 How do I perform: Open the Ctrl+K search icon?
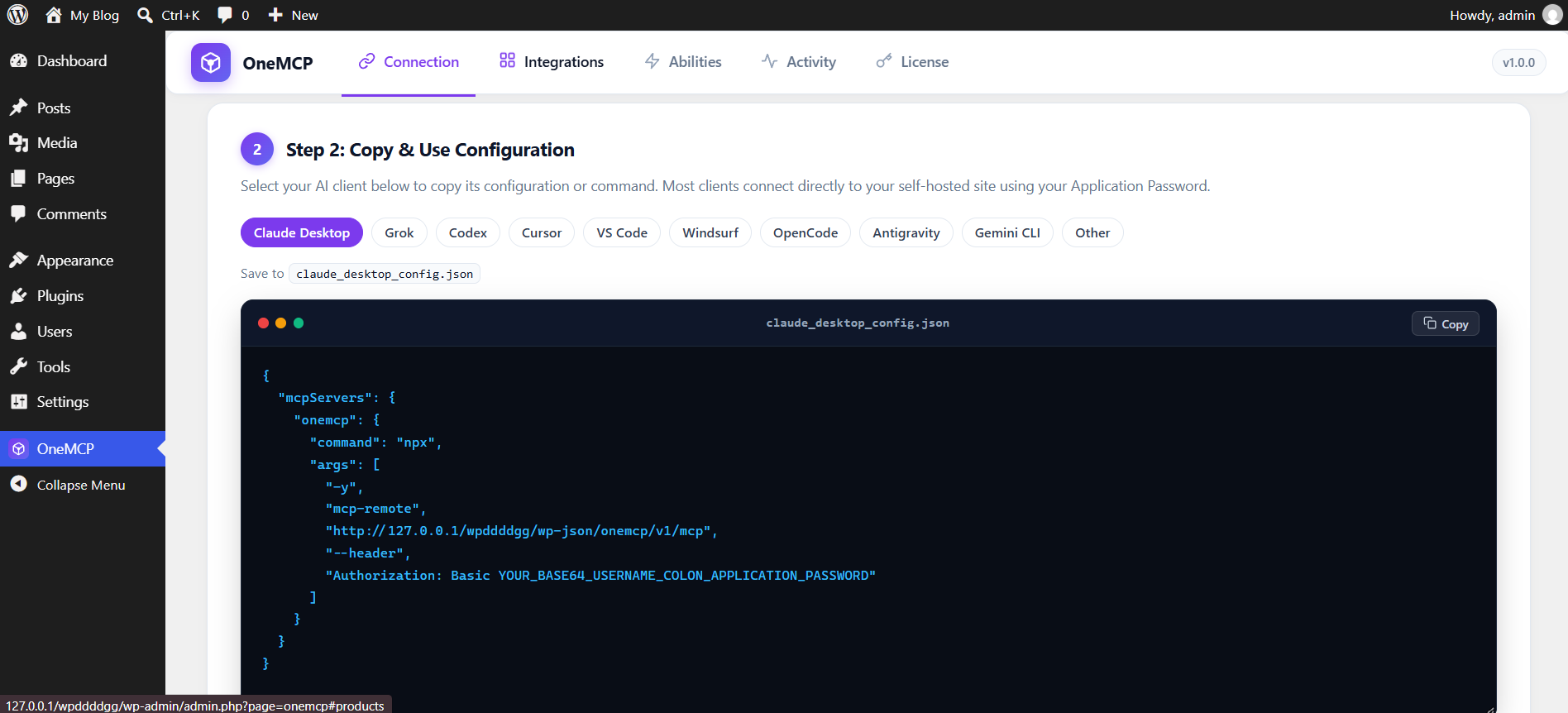click(145, 15)
